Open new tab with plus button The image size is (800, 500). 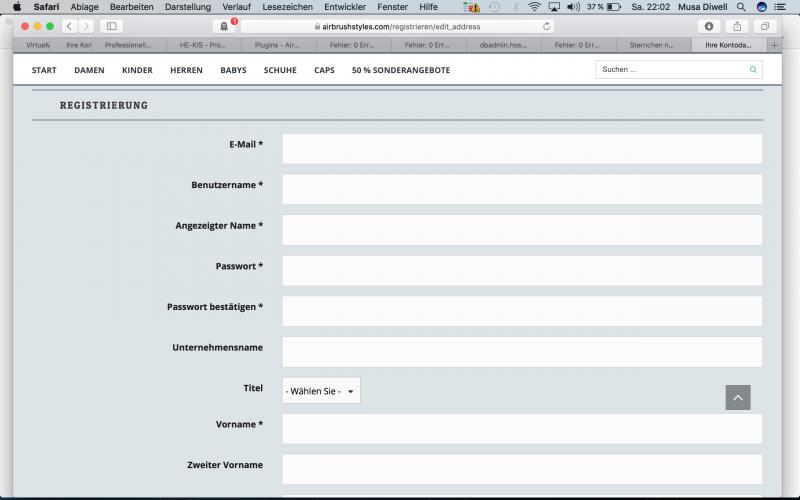[x=774, y=45]
